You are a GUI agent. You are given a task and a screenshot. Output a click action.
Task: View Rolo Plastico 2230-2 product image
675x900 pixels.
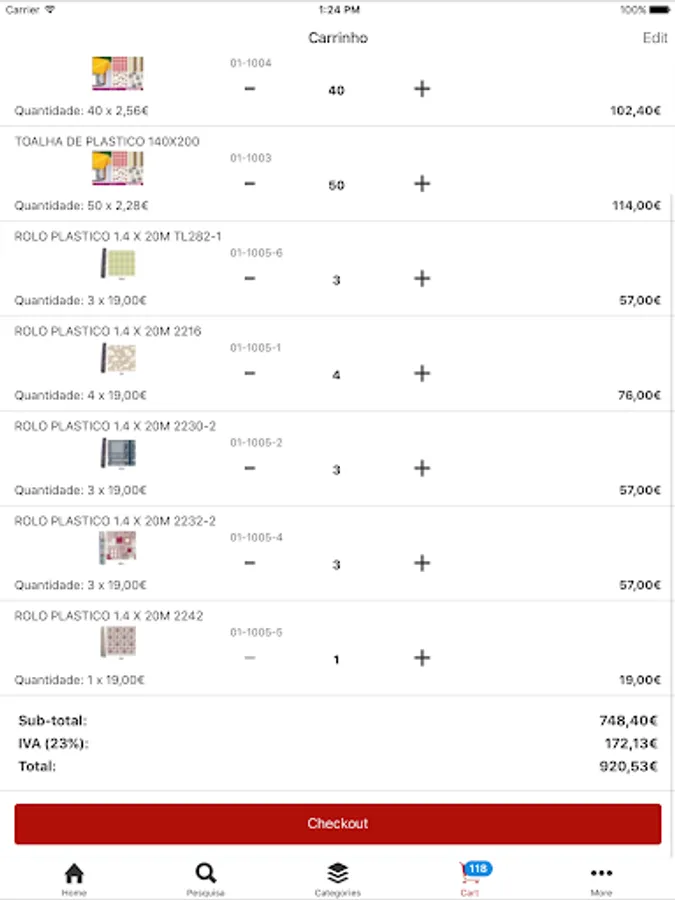pyautogui.click(x=118, y=453)
